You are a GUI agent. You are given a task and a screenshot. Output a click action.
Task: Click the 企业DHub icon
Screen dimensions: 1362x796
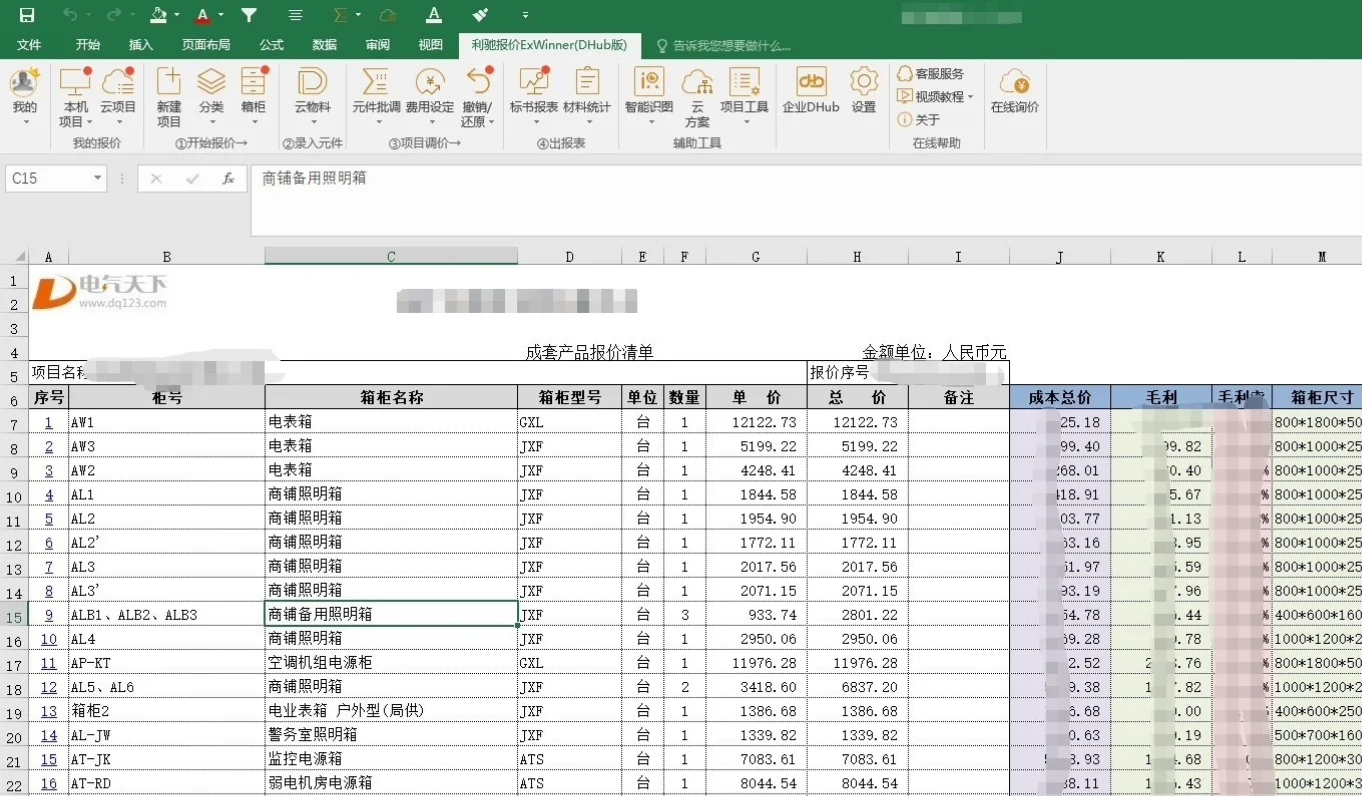[810, 91]
